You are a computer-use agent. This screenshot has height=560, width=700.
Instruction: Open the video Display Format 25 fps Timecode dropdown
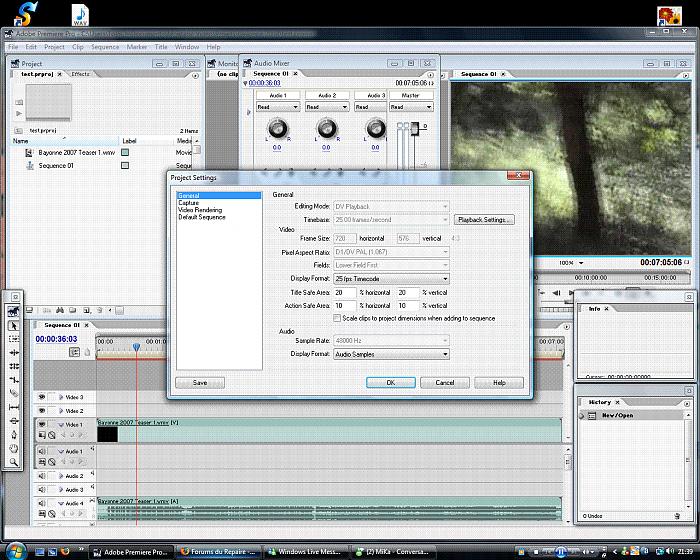[x=392, y=279]
